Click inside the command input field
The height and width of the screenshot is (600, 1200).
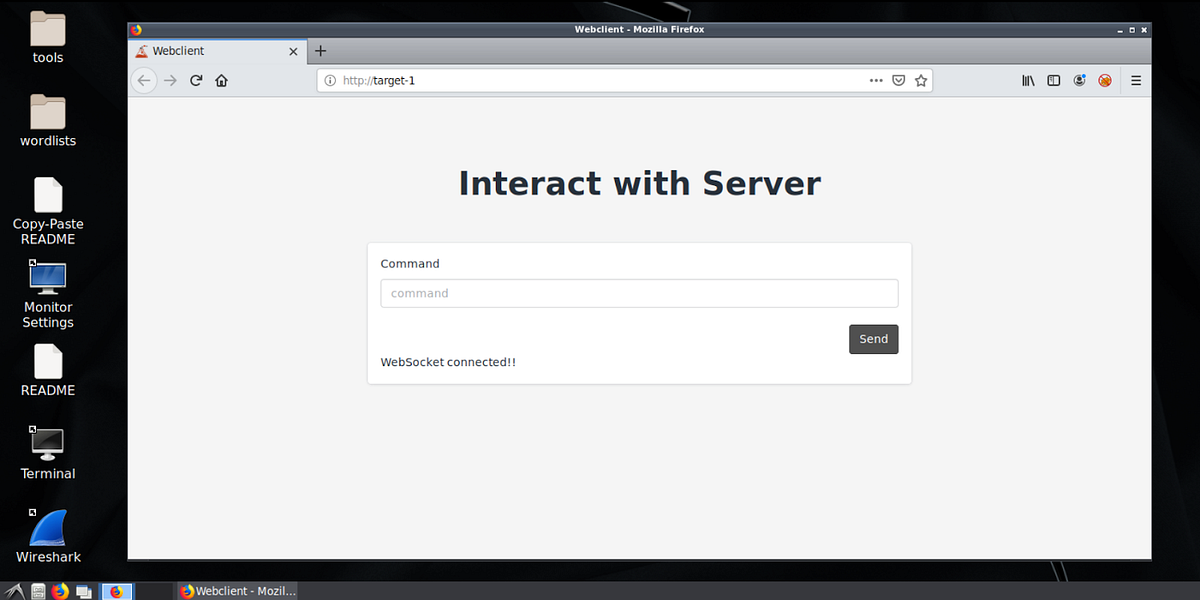639,292
